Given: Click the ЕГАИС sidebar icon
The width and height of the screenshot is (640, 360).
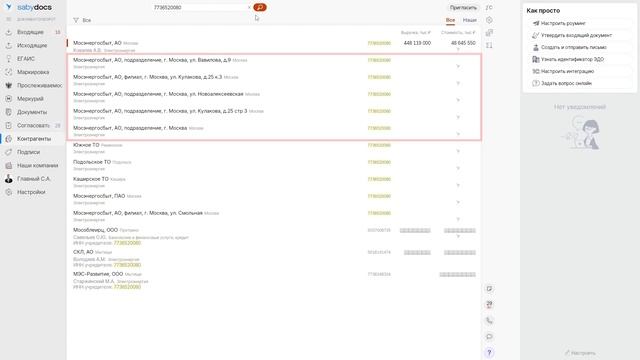Looking at the screenshot, I should 9,59.
